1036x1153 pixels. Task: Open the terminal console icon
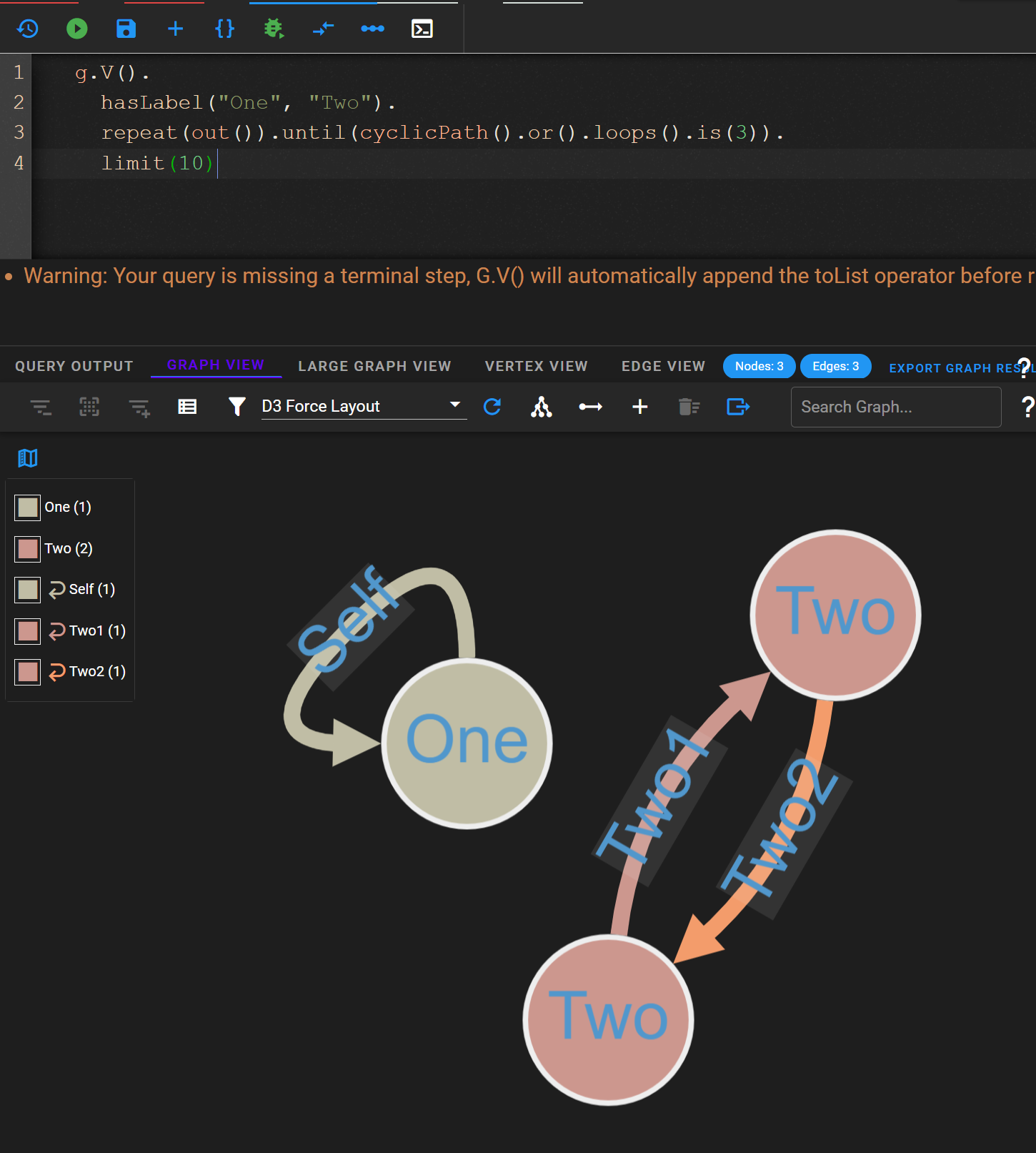click(x=422, y=29)
